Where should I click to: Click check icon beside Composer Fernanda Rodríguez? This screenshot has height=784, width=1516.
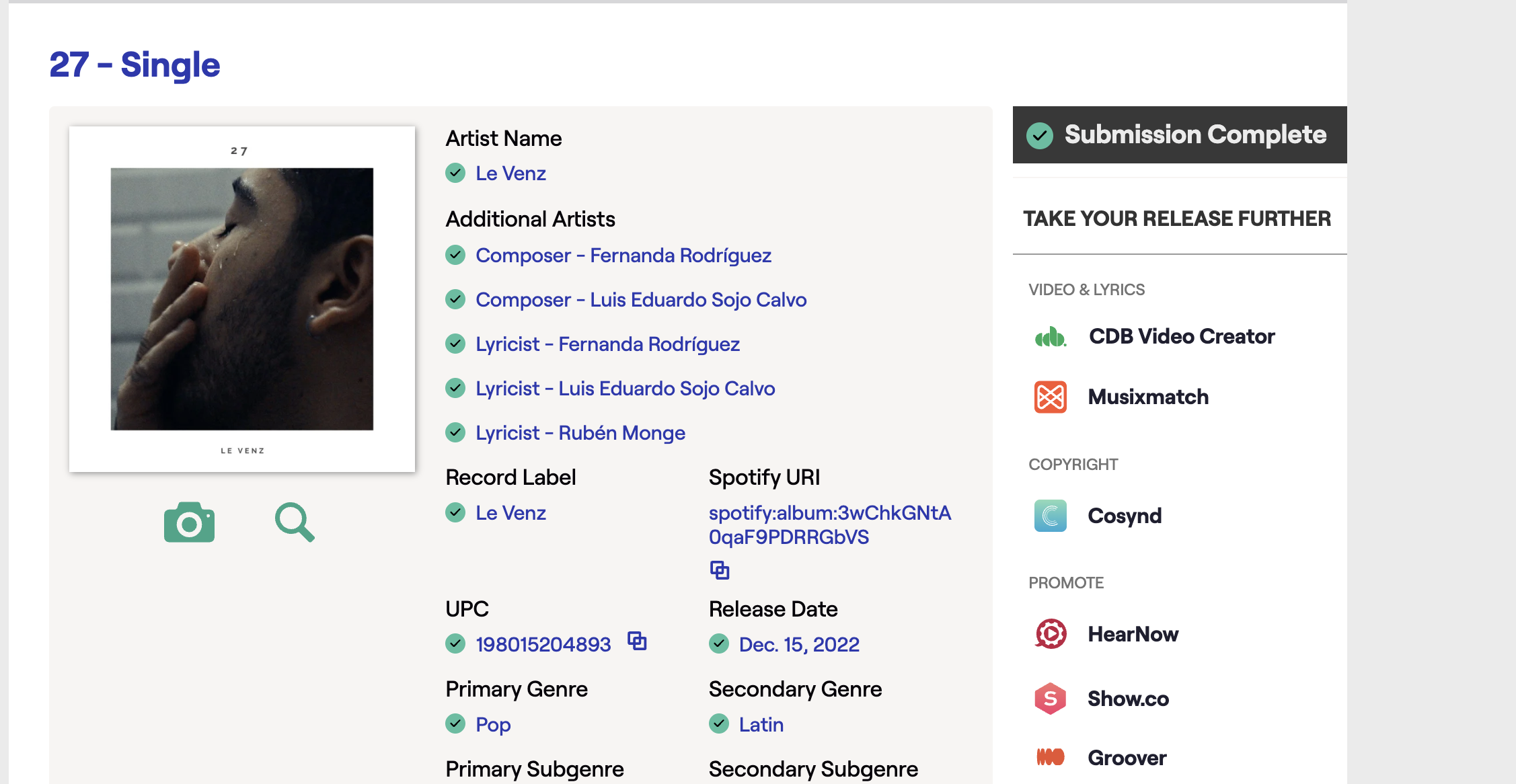[455, 255]
